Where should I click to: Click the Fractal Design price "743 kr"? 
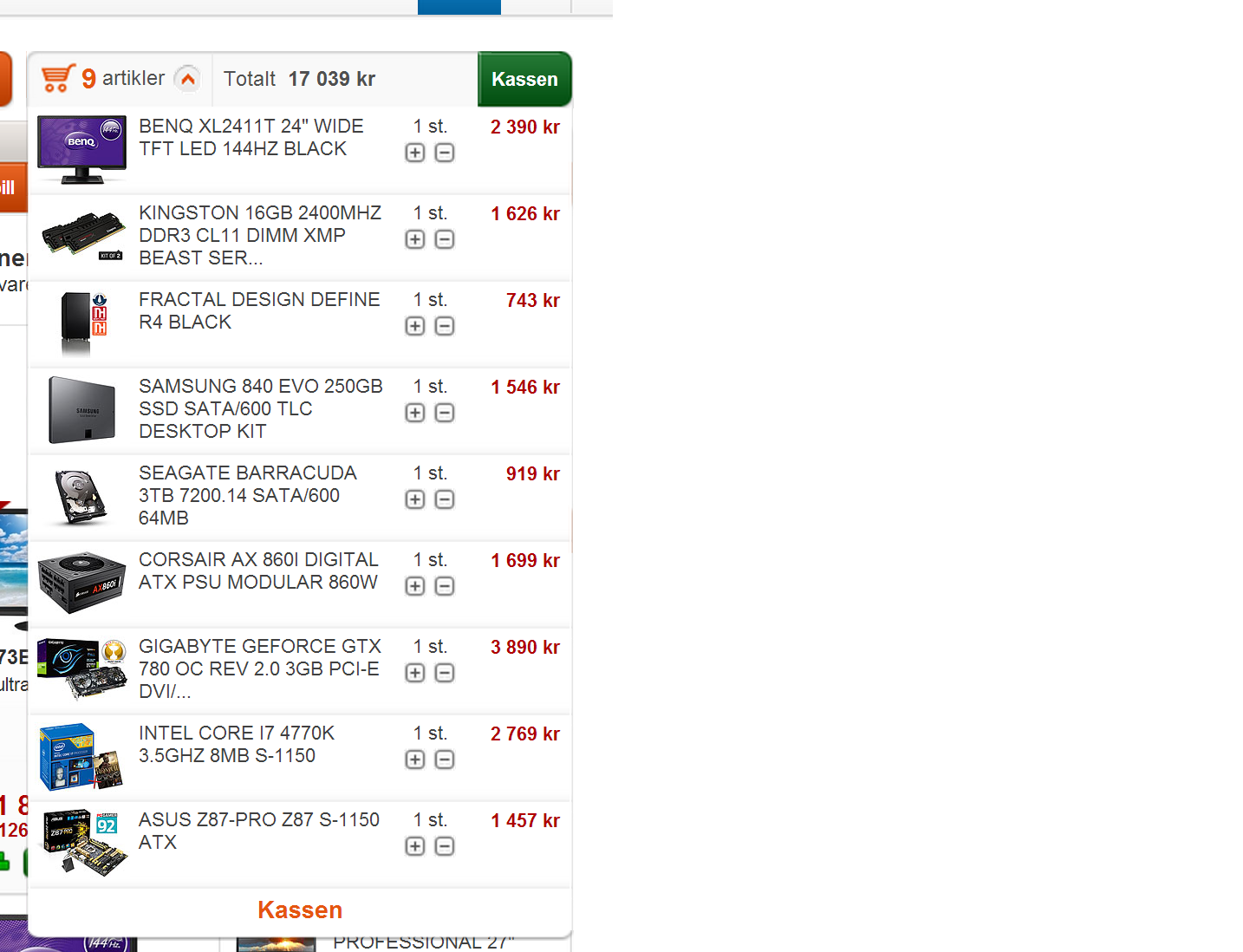533,301
